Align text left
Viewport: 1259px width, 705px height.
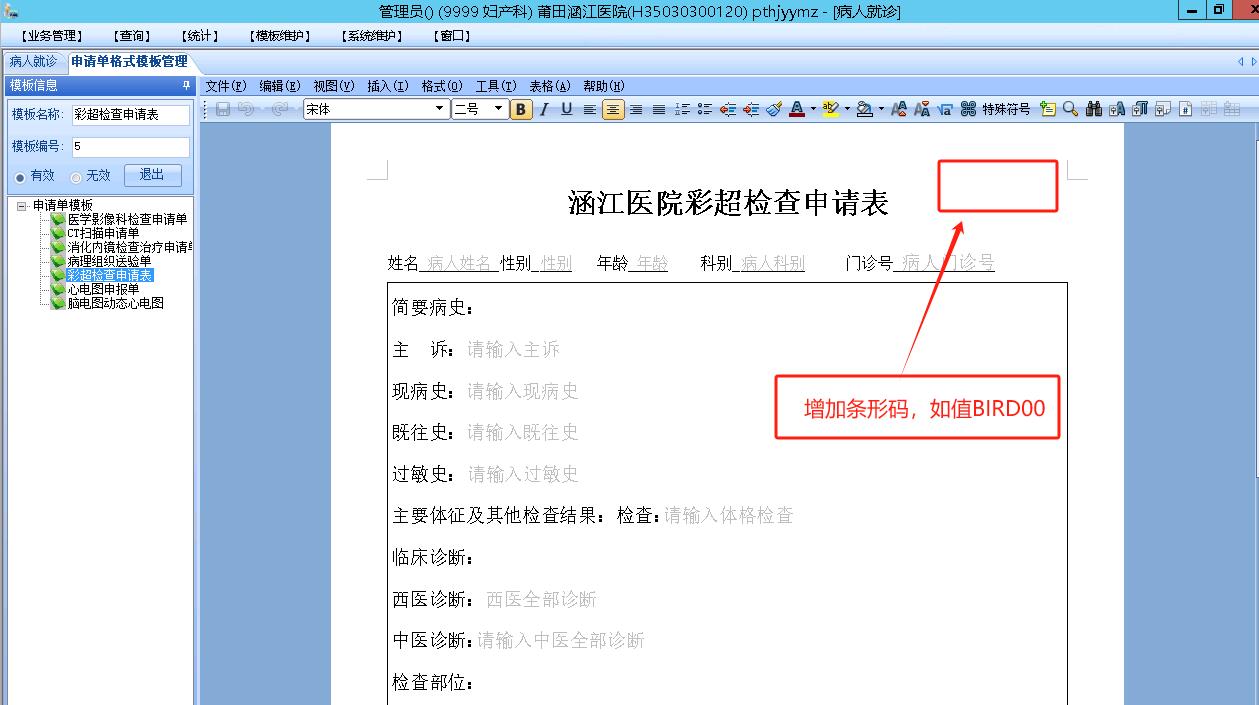590,109
